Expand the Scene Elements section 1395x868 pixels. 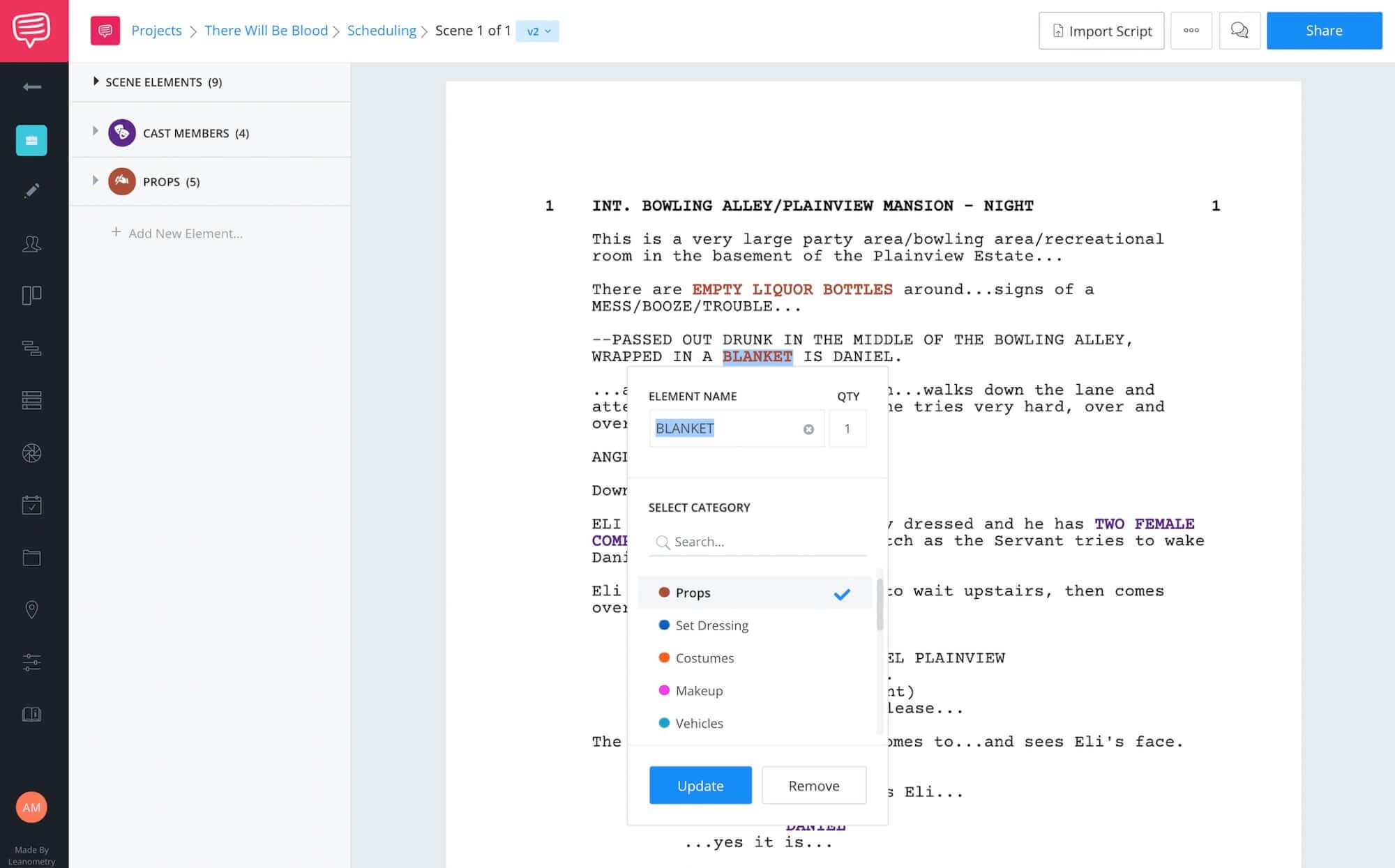click(96, 82)
